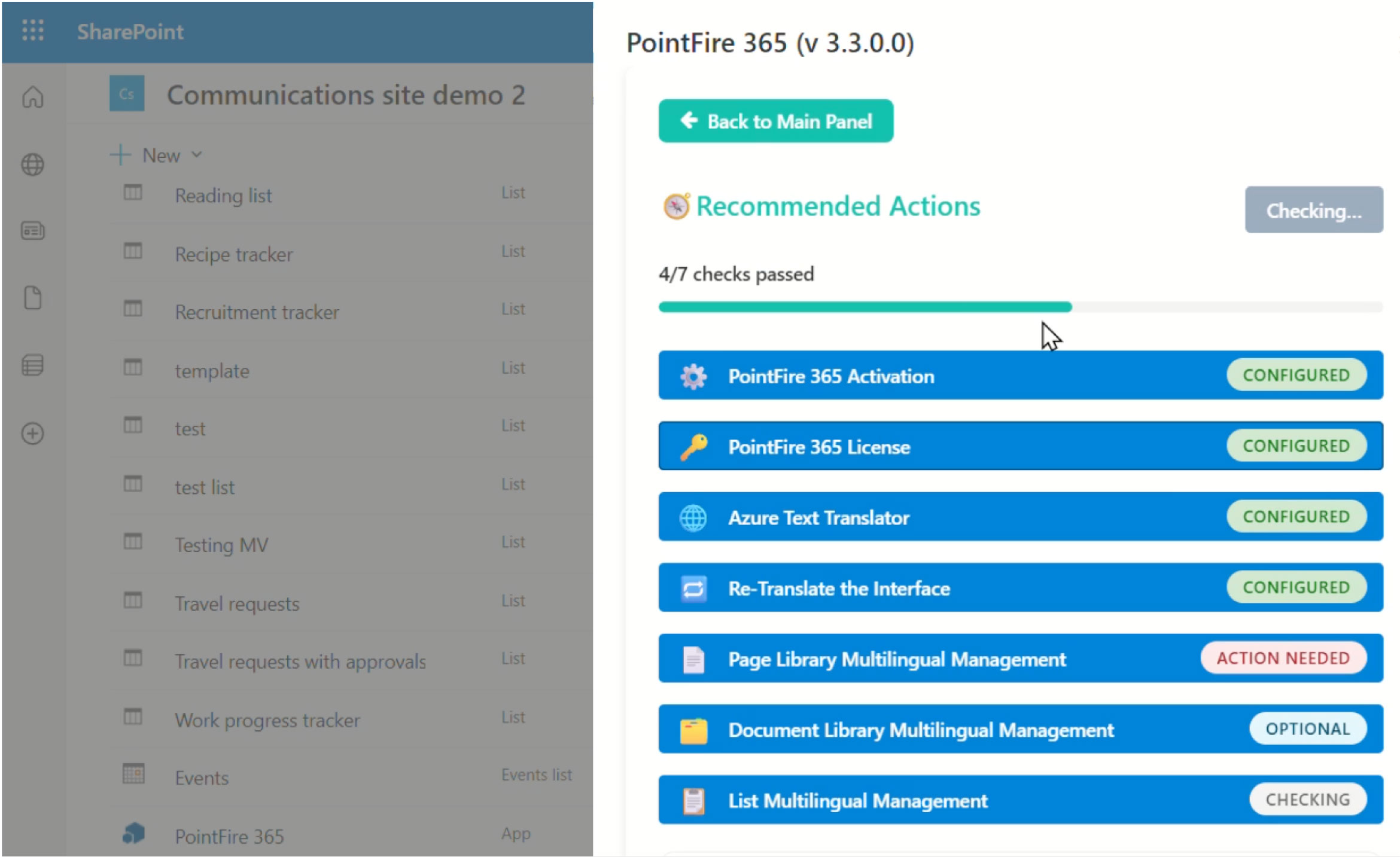
Task: Click the Back to Main Panel button
Action: pos(775,121)
